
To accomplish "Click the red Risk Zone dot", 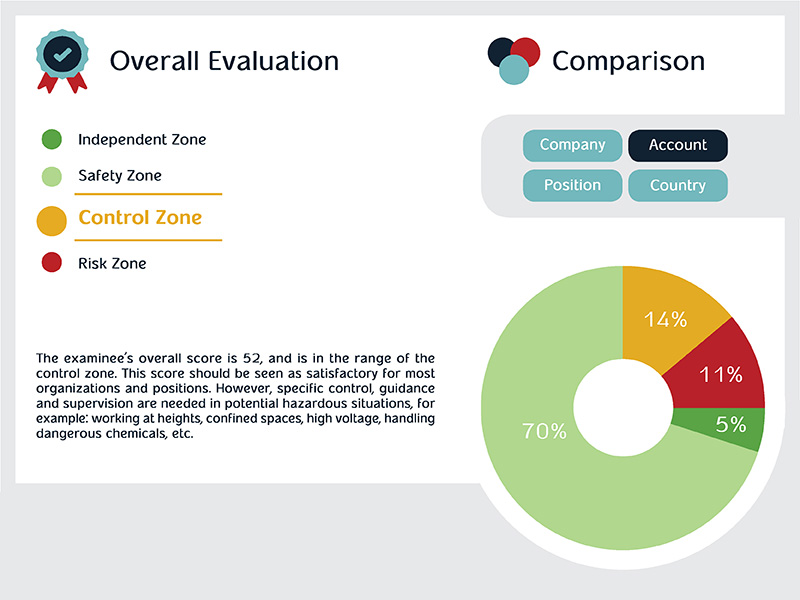I will tap(52, 264).
